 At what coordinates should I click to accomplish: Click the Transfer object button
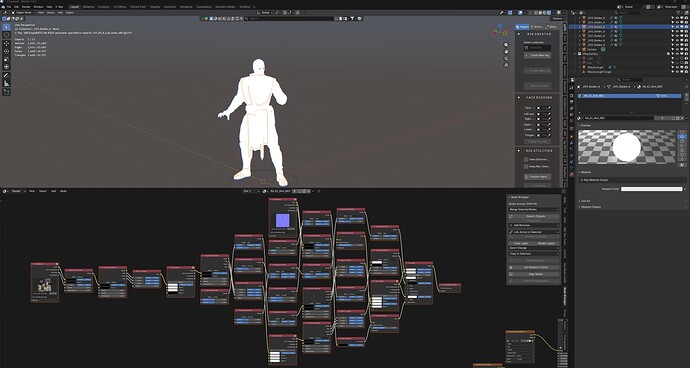pos(538,177)
